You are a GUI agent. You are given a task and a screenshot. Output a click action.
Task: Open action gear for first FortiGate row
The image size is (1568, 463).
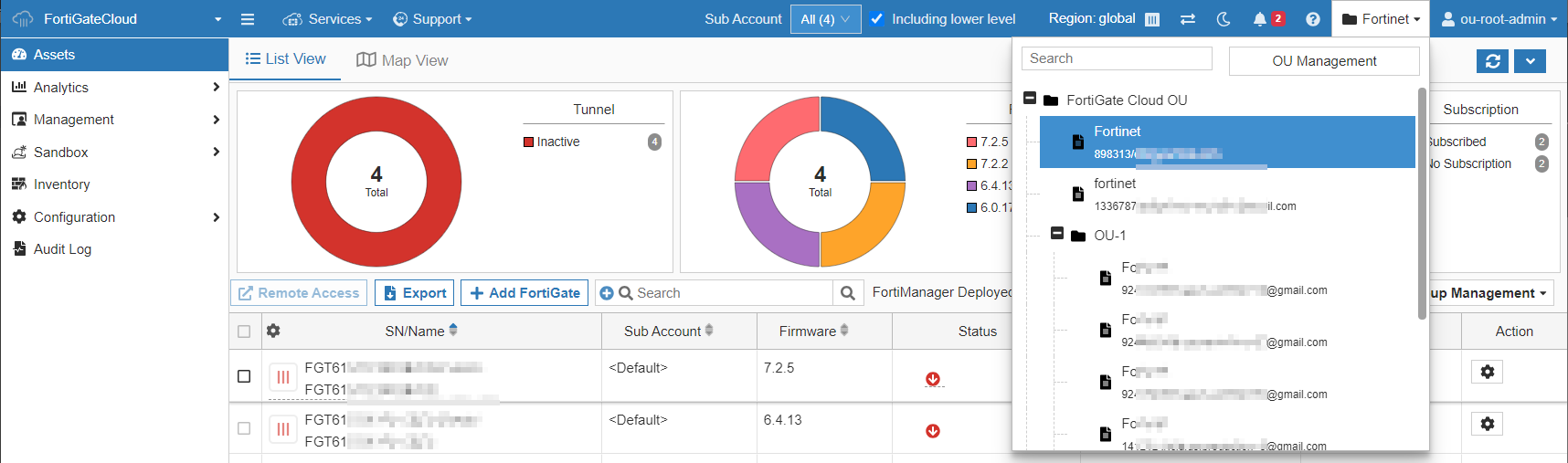pyautogui.click(x=1487, y=372)
